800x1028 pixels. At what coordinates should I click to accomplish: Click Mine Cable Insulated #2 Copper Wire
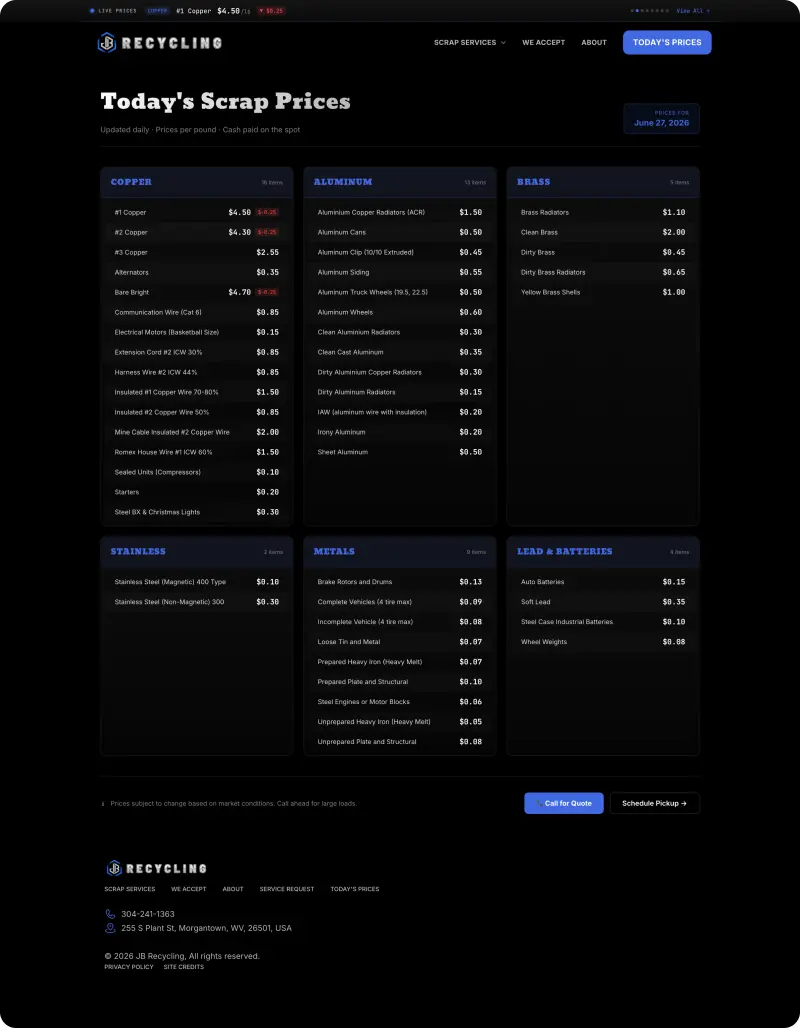(x=197, y=432)
